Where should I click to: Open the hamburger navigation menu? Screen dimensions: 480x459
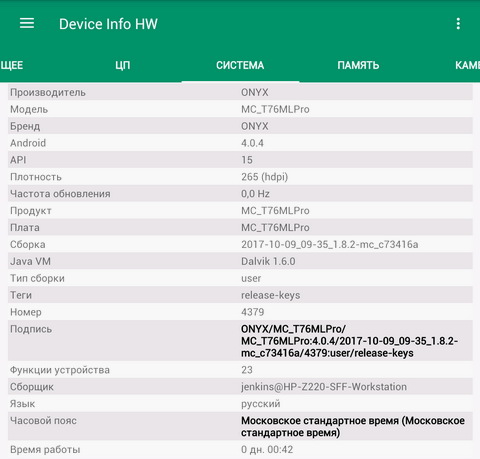[27, 23]
